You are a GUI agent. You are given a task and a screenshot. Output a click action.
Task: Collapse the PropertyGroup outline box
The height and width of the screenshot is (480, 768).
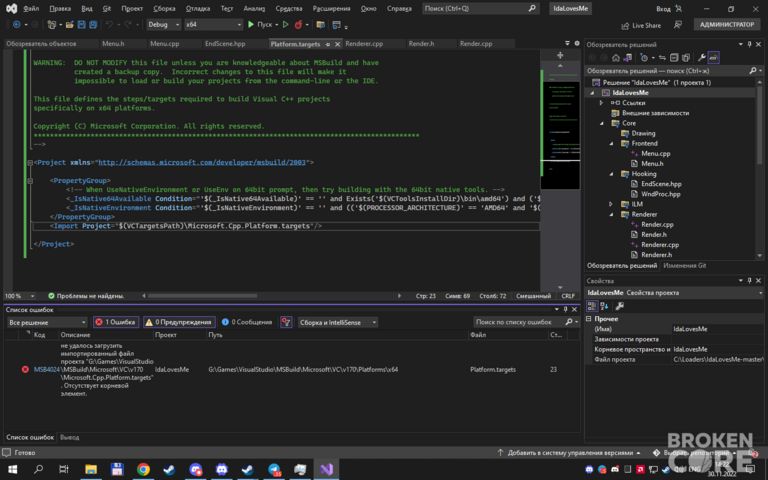[30, 181]
